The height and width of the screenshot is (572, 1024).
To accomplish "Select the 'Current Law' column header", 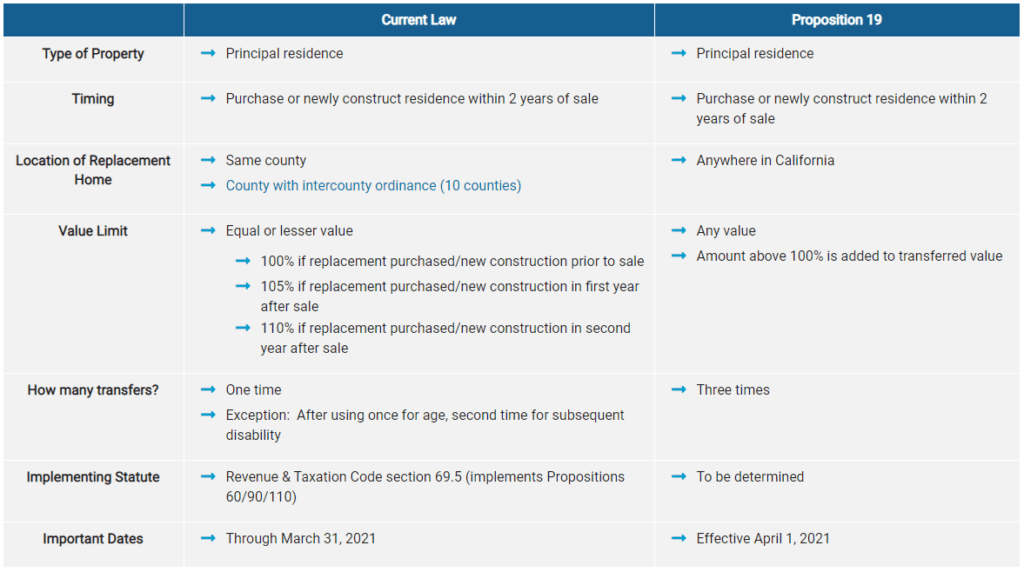I will pyautogui.click(x=419, y=20).
